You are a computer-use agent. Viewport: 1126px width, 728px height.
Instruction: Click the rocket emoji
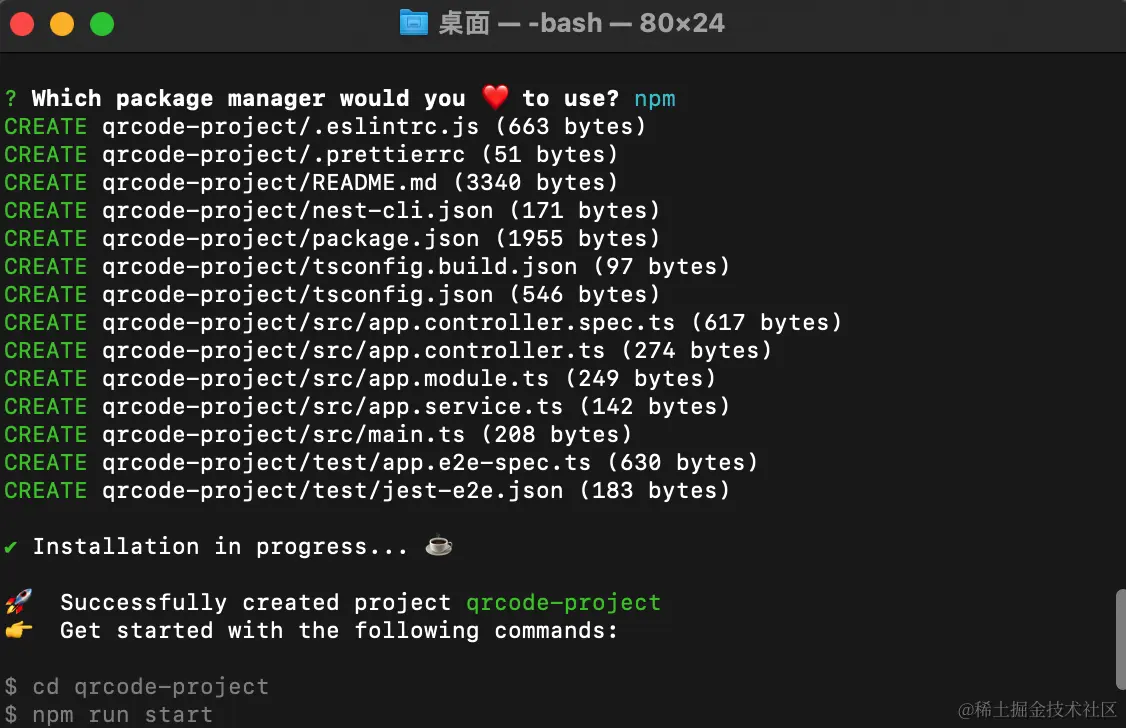pyautogui.click(x=18, y=602)
